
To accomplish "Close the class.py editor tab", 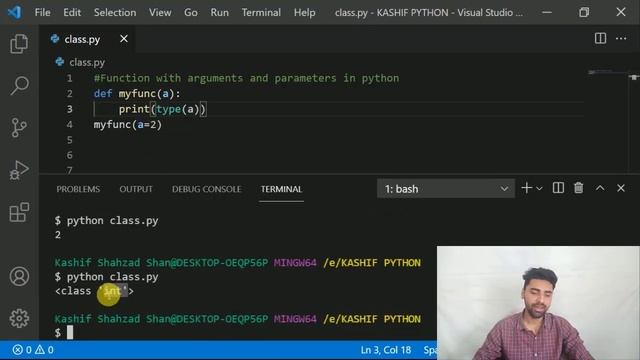I will tap(124, 39).
